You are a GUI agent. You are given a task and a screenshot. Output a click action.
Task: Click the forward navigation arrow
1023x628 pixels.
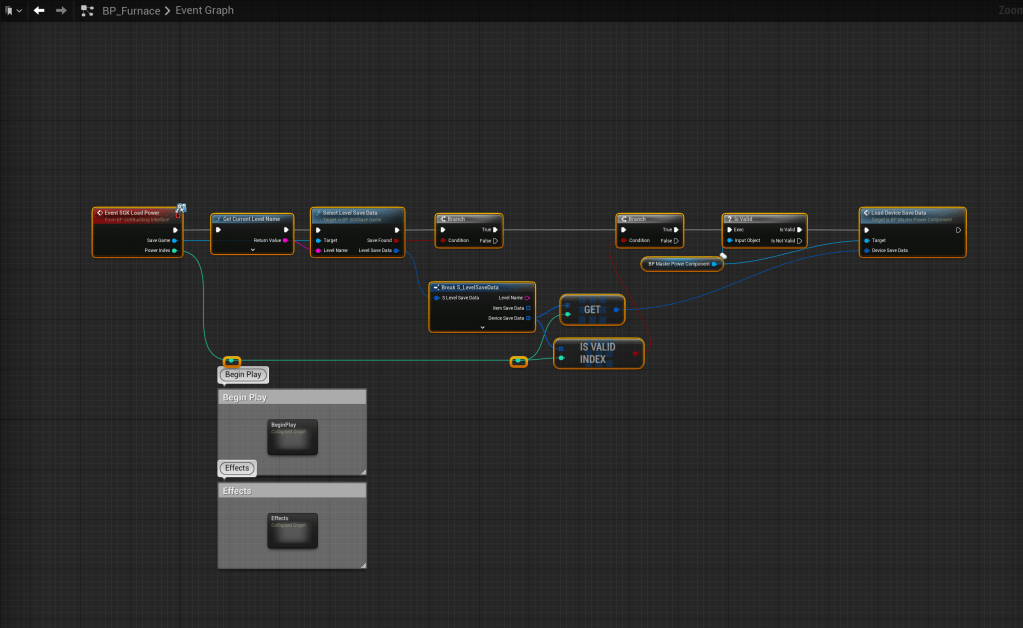coord(61,10)
